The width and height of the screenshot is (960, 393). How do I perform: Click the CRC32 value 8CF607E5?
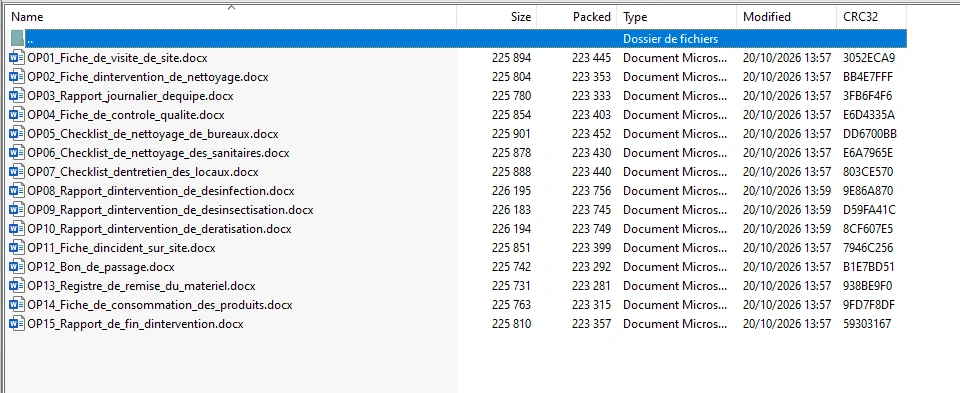[868, 229]
